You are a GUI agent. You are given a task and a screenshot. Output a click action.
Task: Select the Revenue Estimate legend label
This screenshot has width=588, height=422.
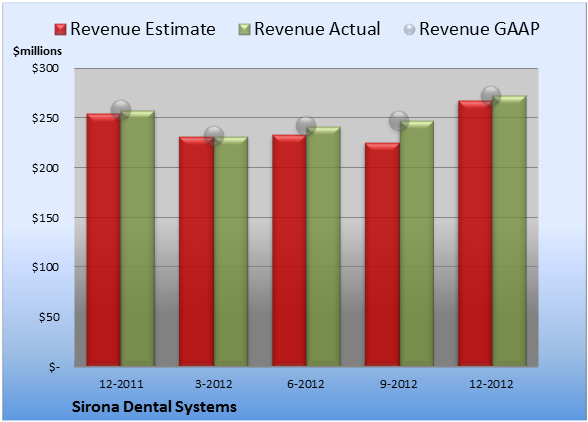(143, 29)
